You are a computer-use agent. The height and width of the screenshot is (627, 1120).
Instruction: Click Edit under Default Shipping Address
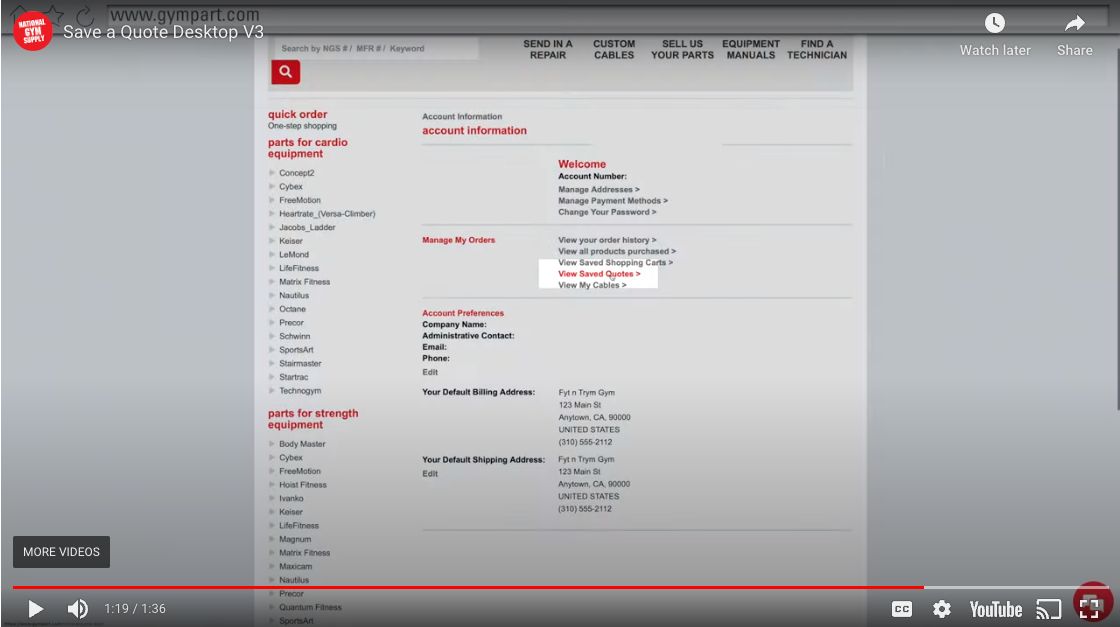(430, 473)
